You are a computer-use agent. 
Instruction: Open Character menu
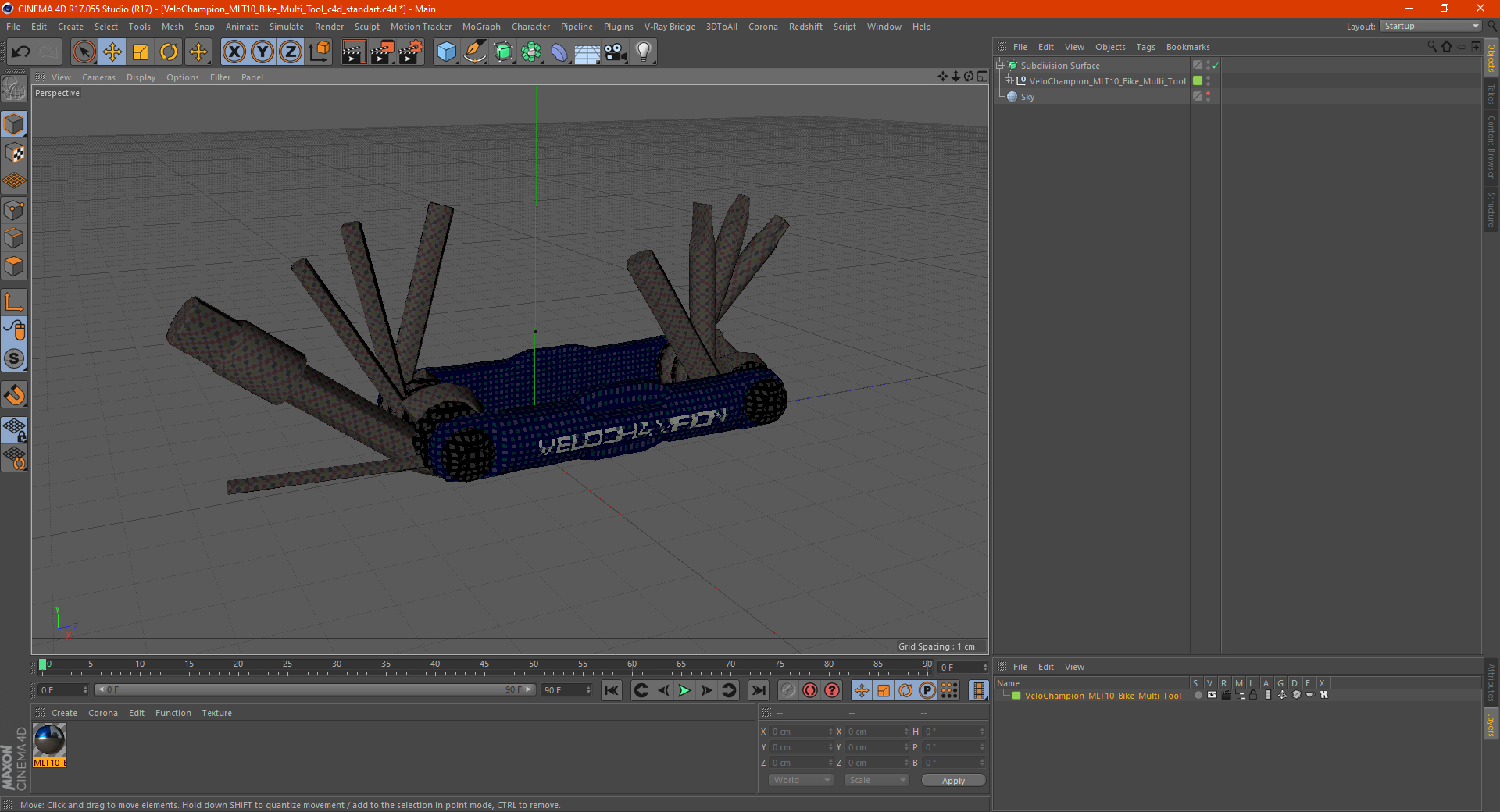531,27
